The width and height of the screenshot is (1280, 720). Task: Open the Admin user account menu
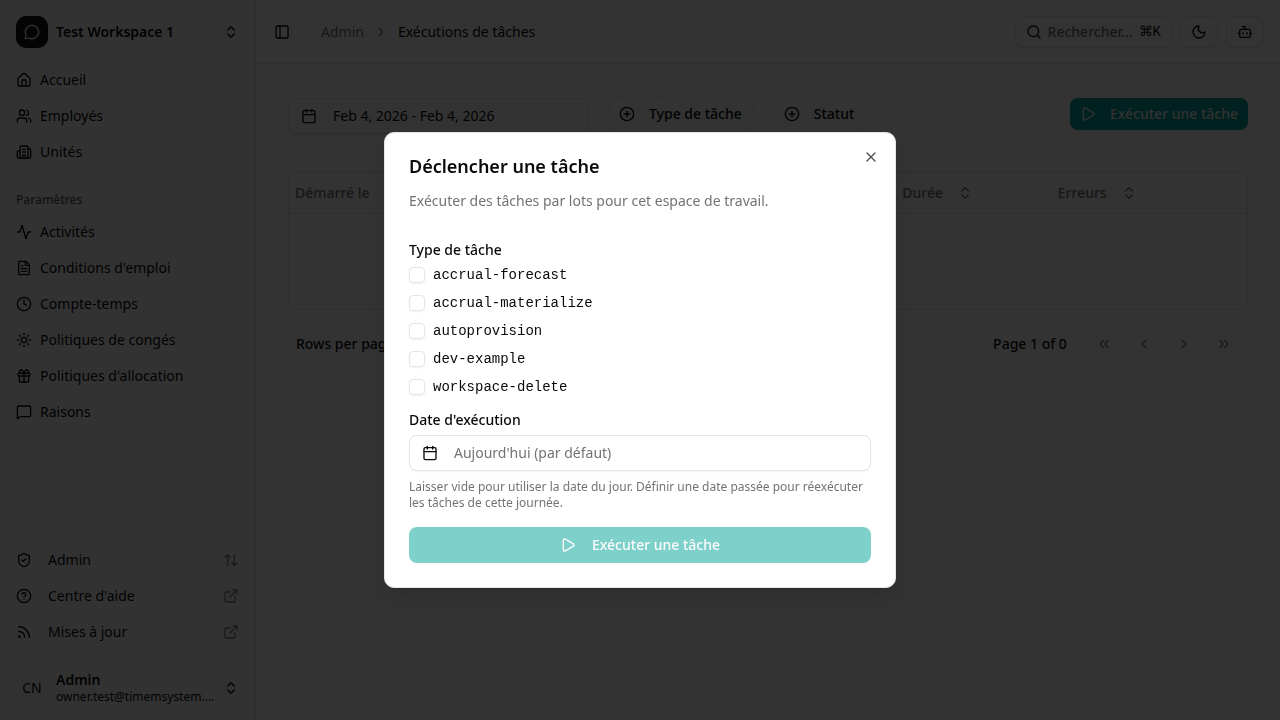[x=127, y=688]
